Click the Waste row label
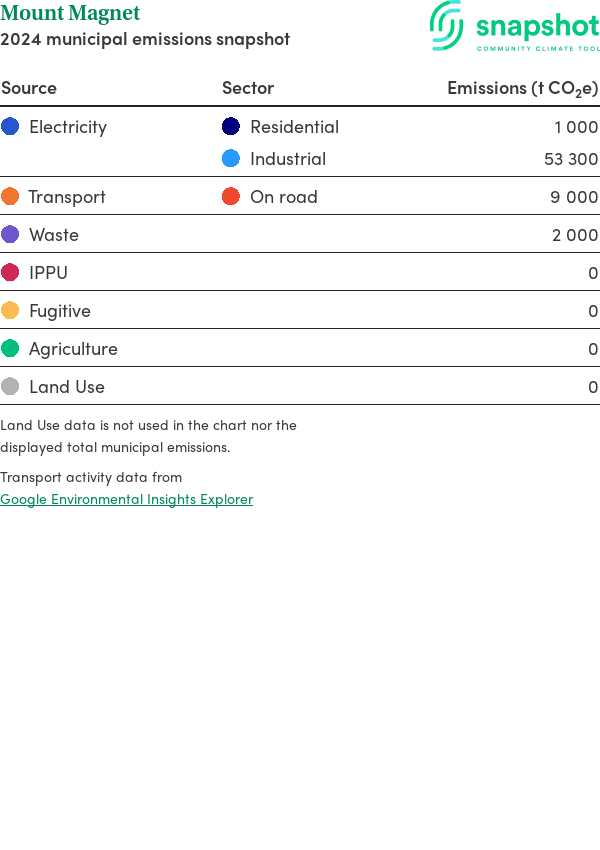The image size is (600, 850). [54, 235]
